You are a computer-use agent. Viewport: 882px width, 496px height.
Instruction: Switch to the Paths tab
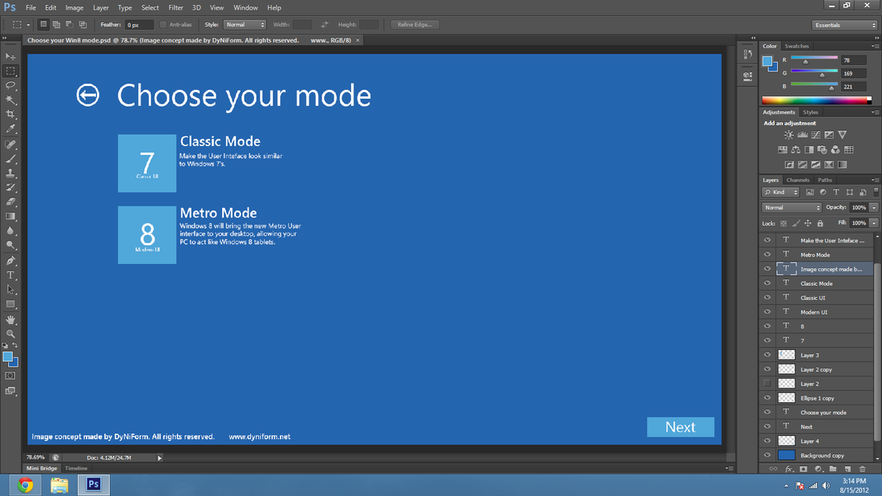coord(825,180)
